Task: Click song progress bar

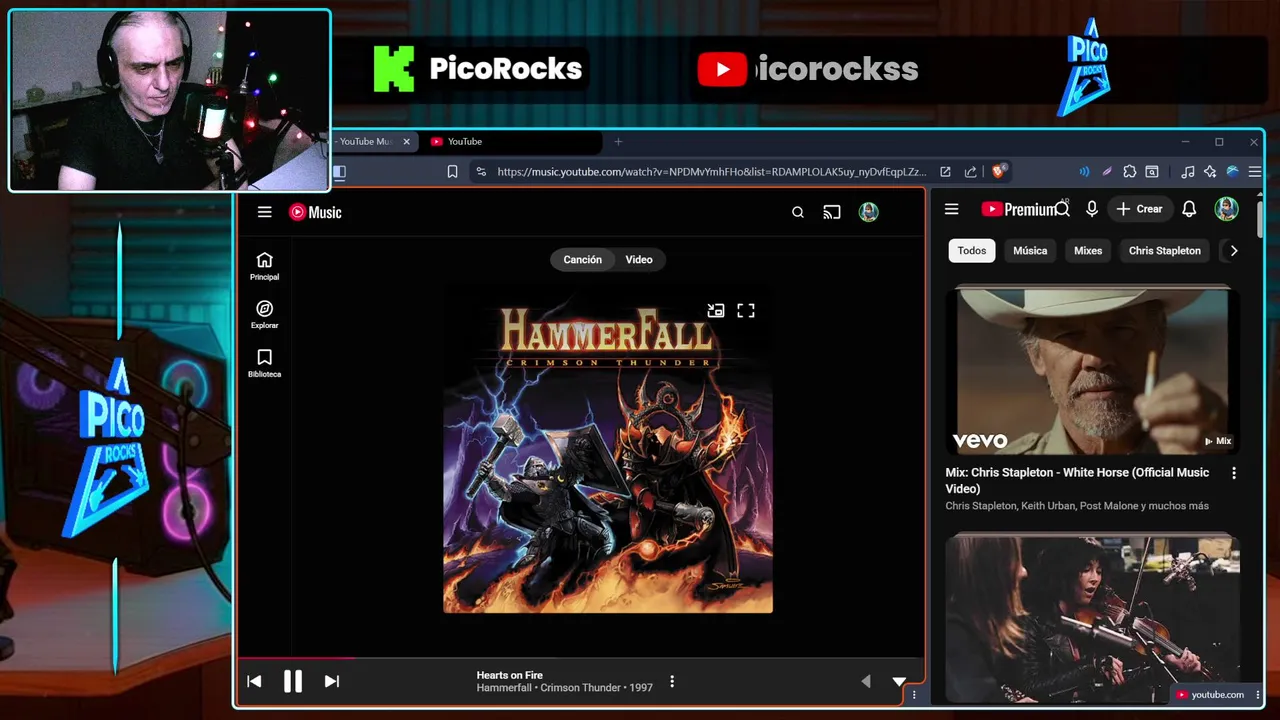Action: pyautogui.click(x=580, y=658)
